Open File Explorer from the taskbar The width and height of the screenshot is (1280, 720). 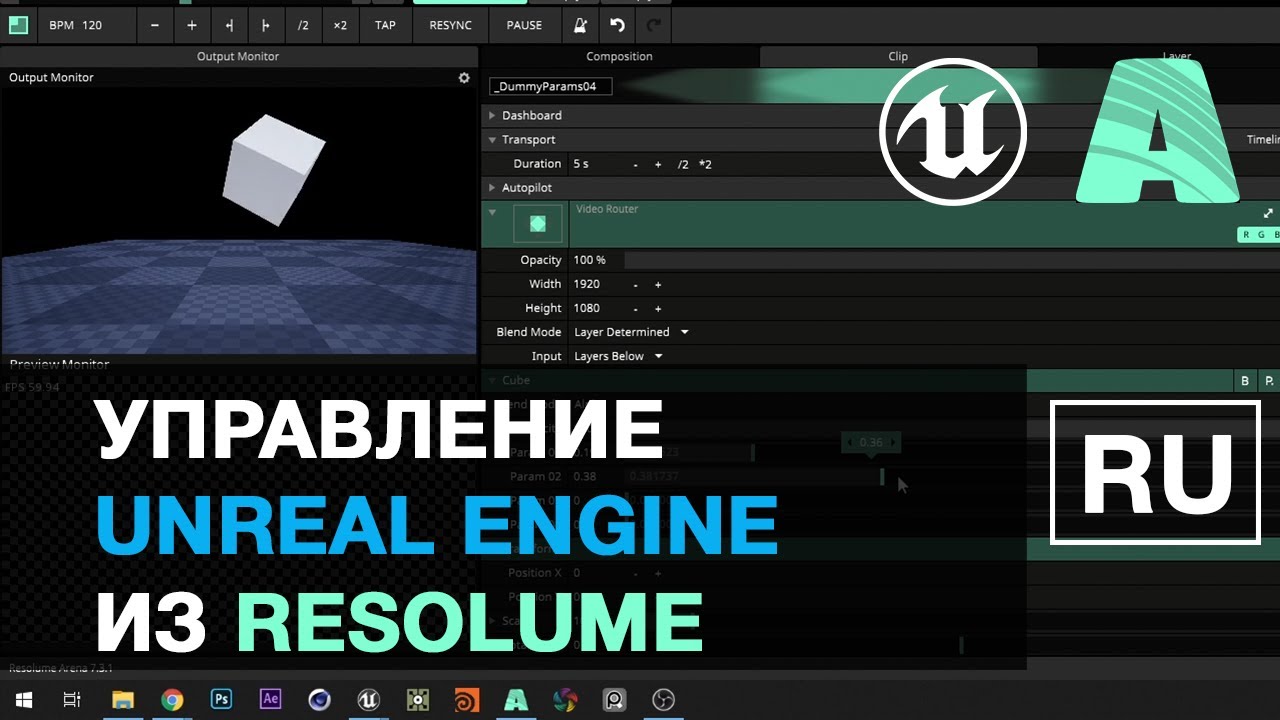122,699
